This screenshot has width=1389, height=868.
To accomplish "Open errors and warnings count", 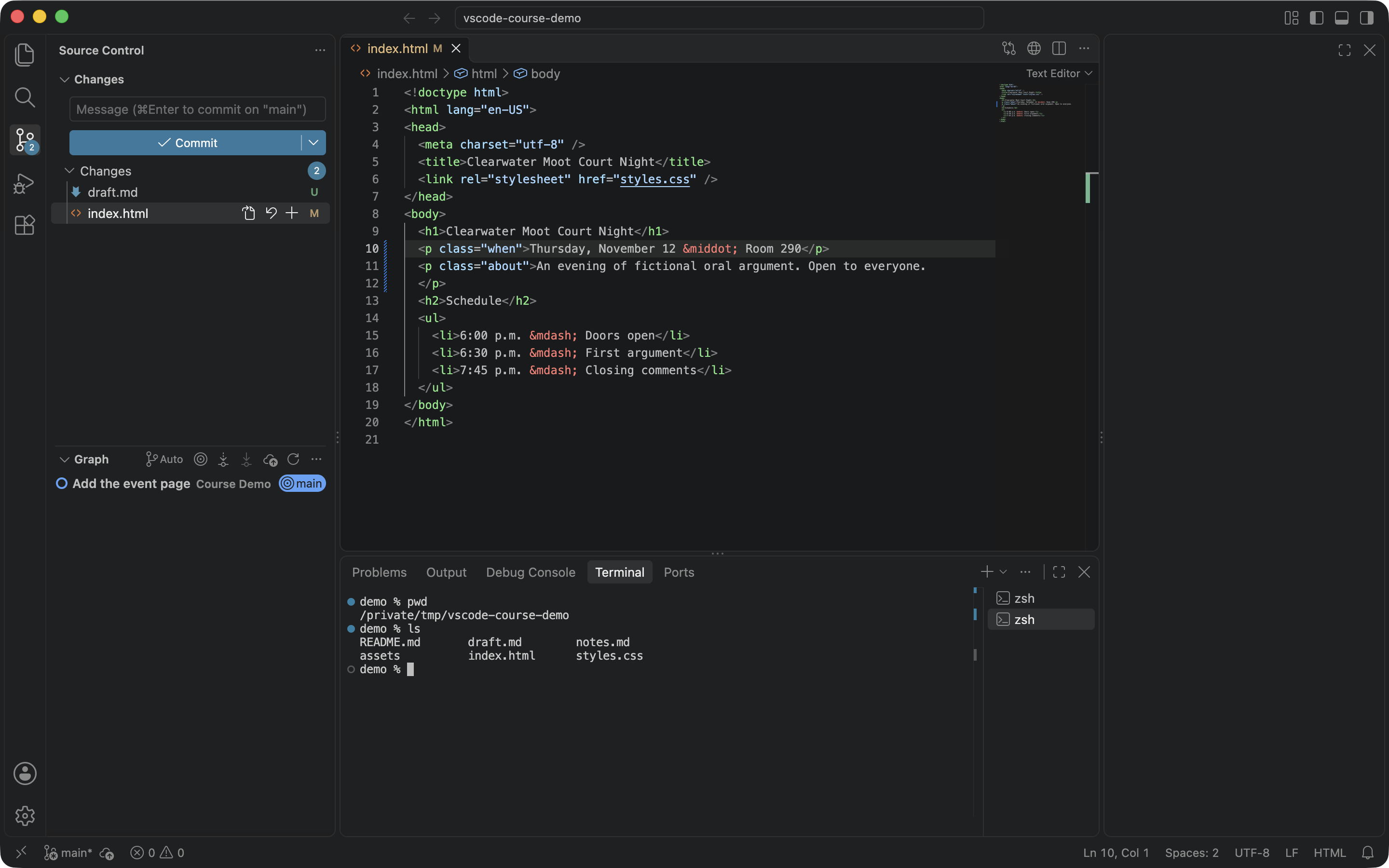I will 157,853.
